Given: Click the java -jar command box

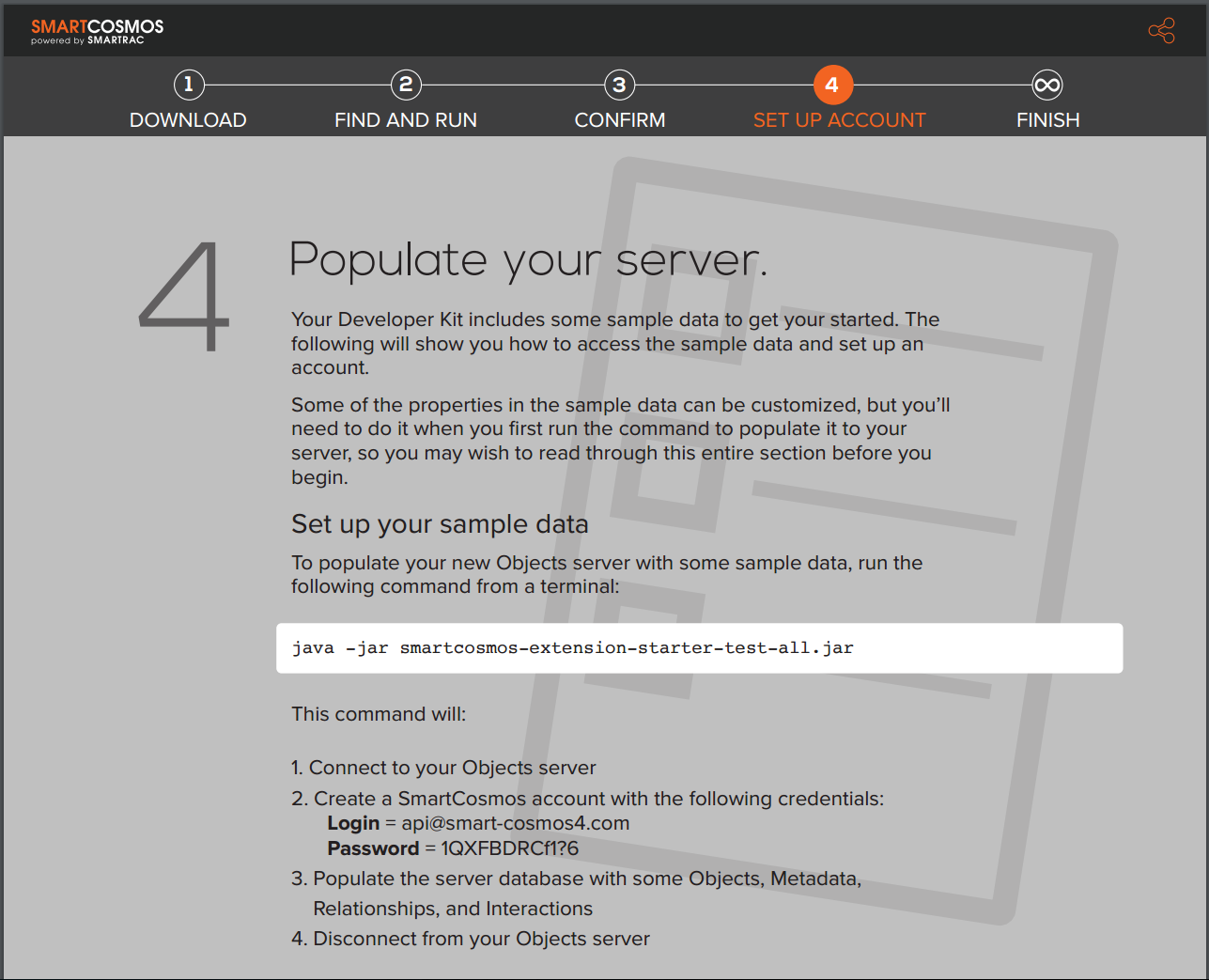Looking at the screenshot, I should [699, 648].
